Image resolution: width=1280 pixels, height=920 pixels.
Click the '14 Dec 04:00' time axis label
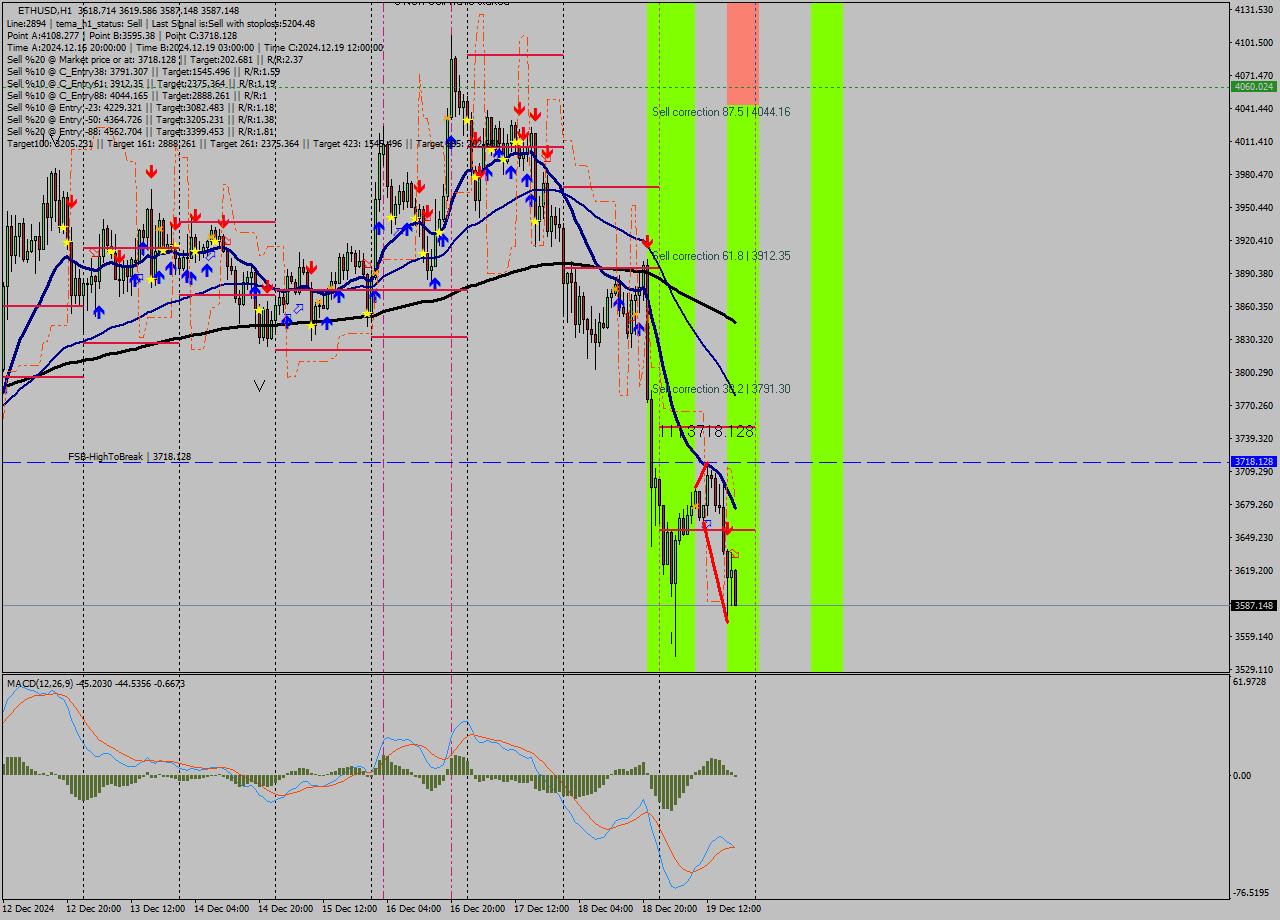point(221,909)
